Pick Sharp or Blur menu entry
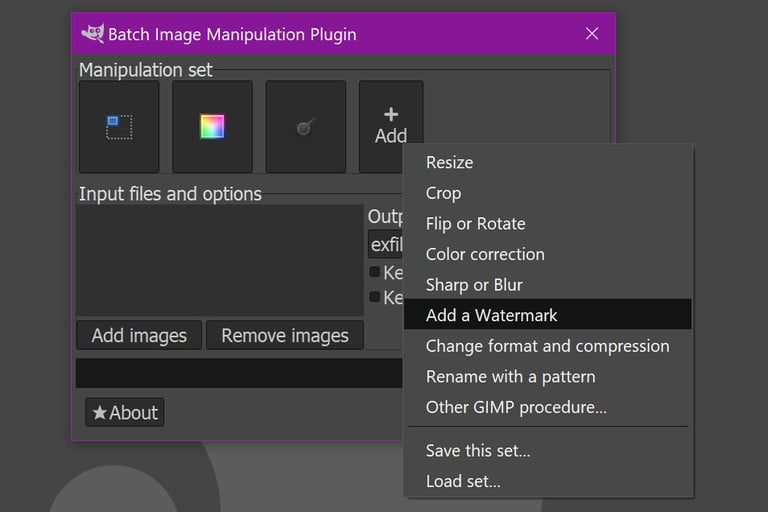 tap(548, 285)
